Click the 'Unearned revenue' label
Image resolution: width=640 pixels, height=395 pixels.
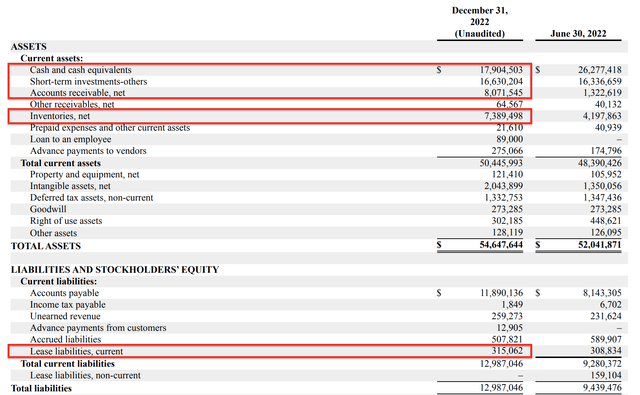coord(65,316)
